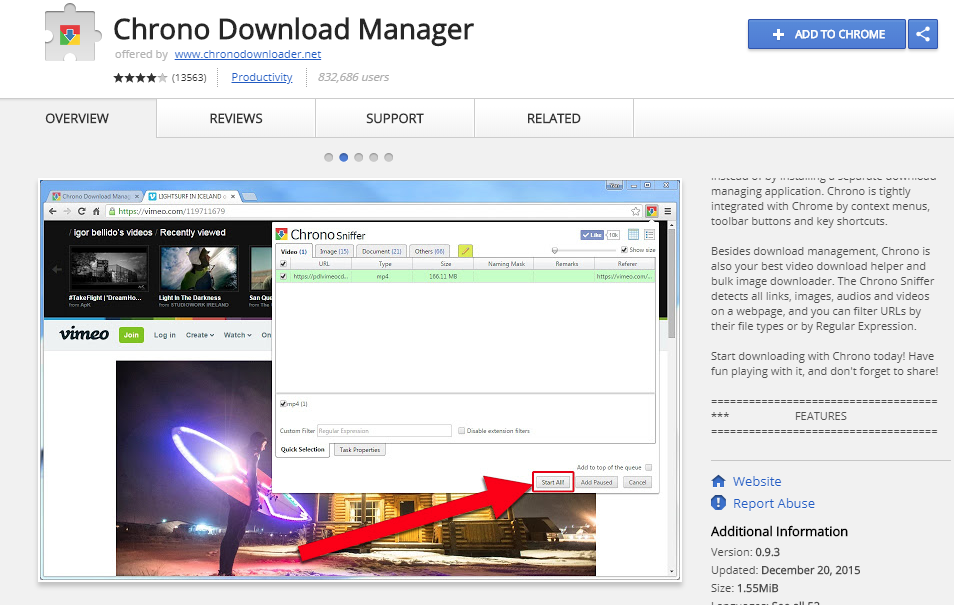Screen dimensions: 954x605
Task: Open the Productivity category link
Action: pos(262,77)
